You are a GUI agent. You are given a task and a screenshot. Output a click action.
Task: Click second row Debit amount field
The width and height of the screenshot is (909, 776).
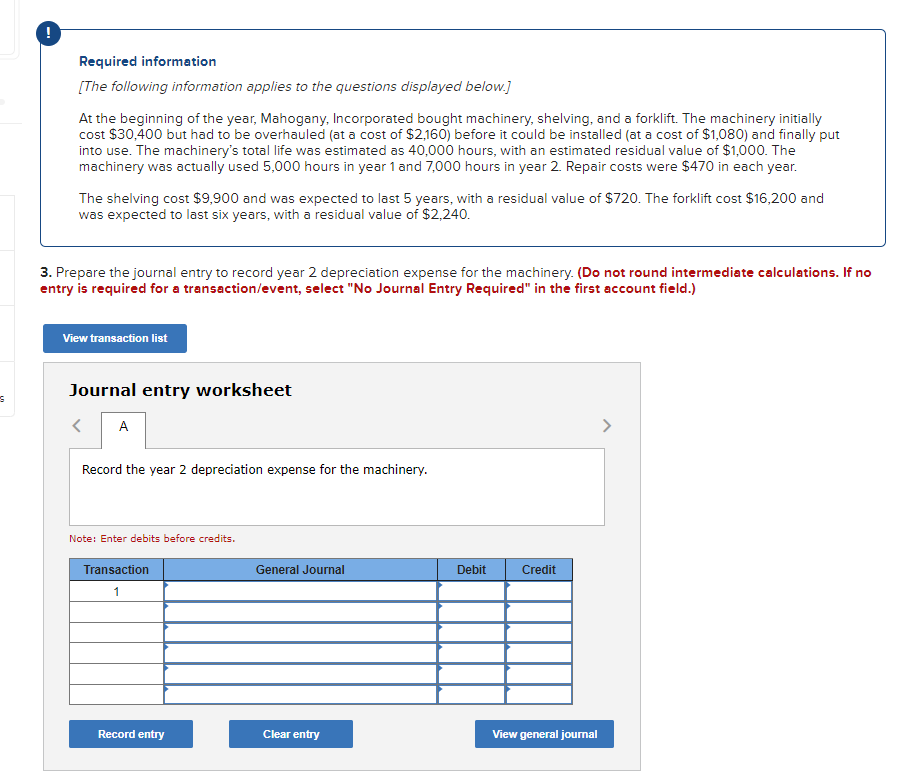(x=471, y=612)
